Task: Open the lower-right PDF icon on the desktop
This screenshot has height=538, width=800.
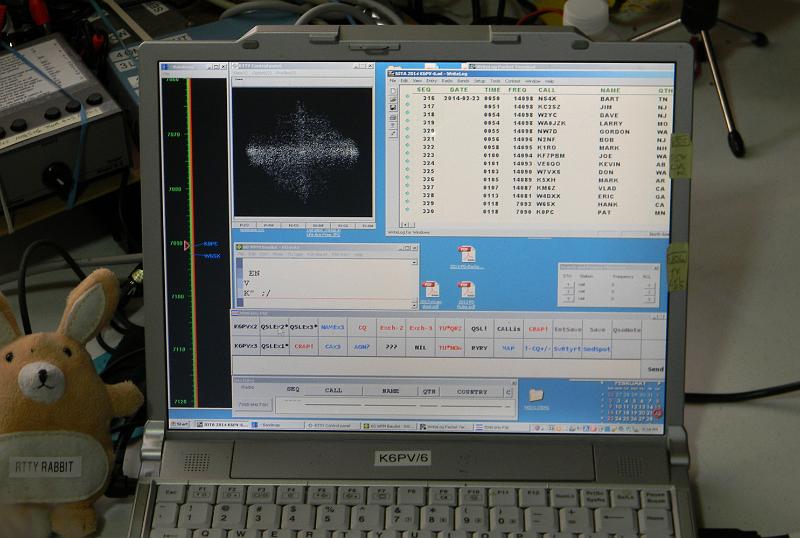Action: (x=466, y=290)
